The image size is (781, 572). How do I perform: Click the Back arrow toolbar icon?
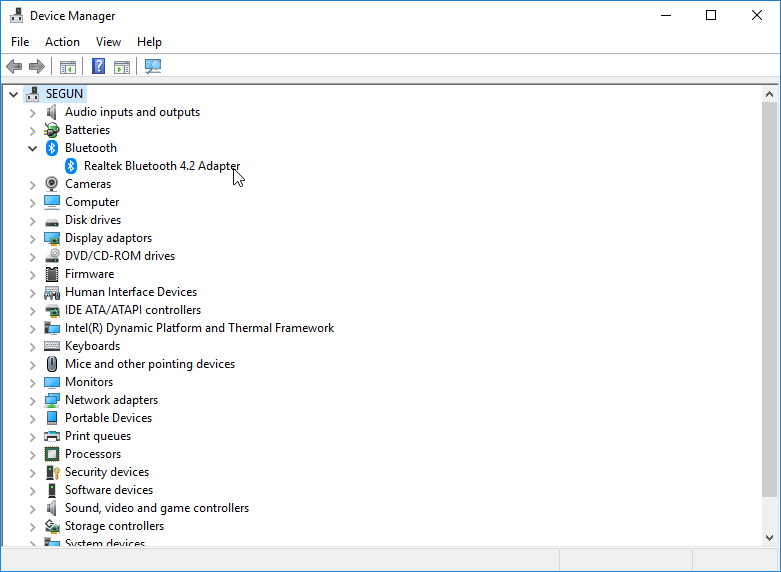point(14,66)
